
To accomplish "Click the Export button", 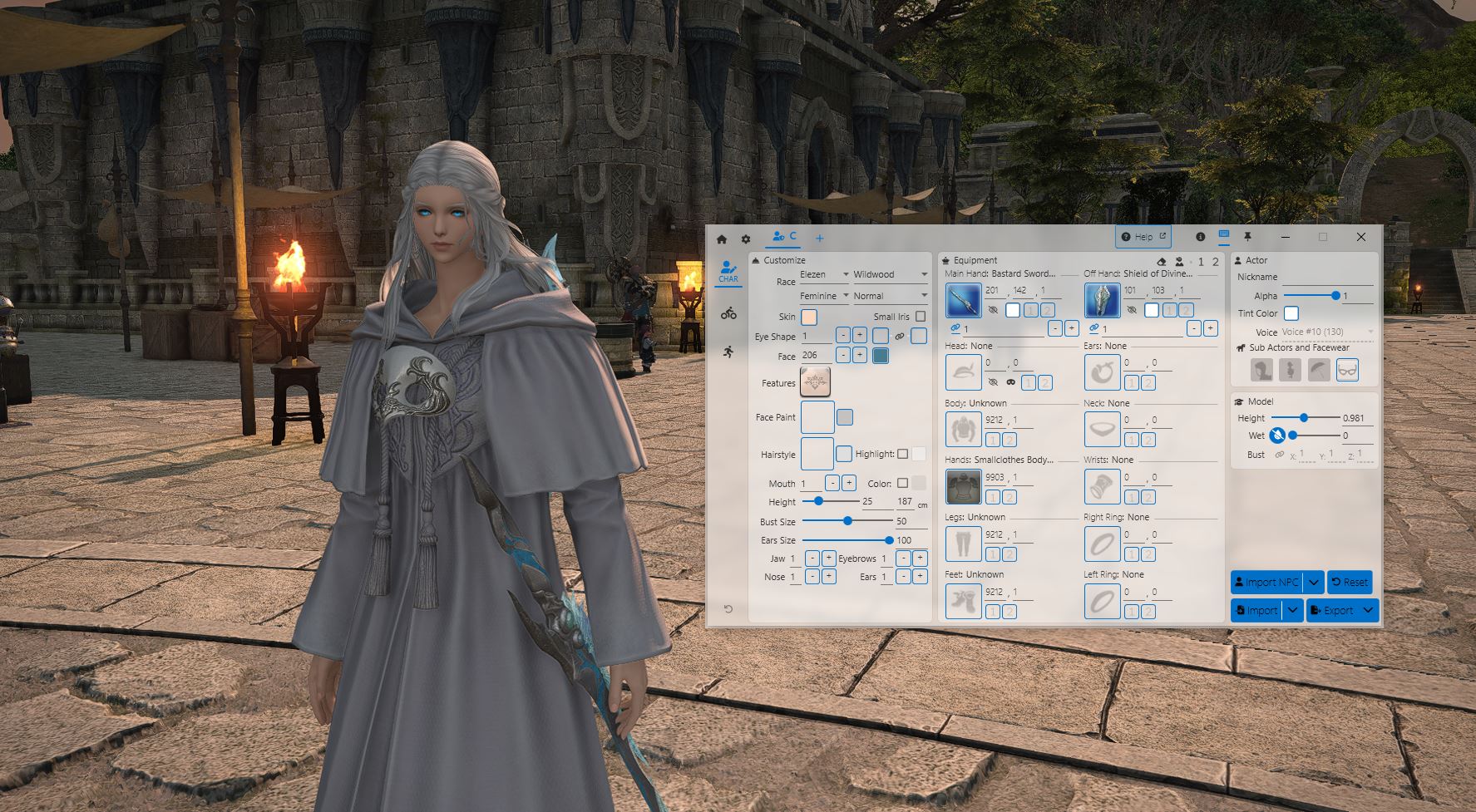I will tap(1333, 610).
